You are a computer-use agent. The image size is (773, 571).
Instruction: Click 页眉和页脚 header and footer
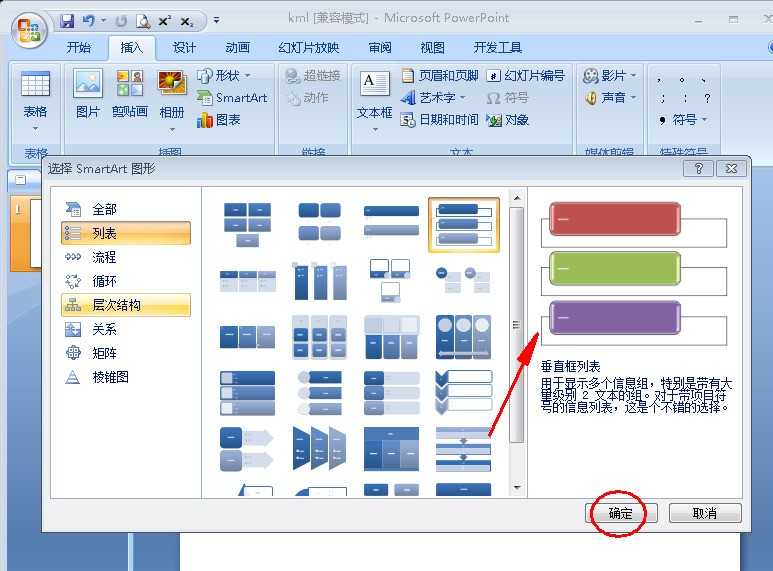pos(440,75)
